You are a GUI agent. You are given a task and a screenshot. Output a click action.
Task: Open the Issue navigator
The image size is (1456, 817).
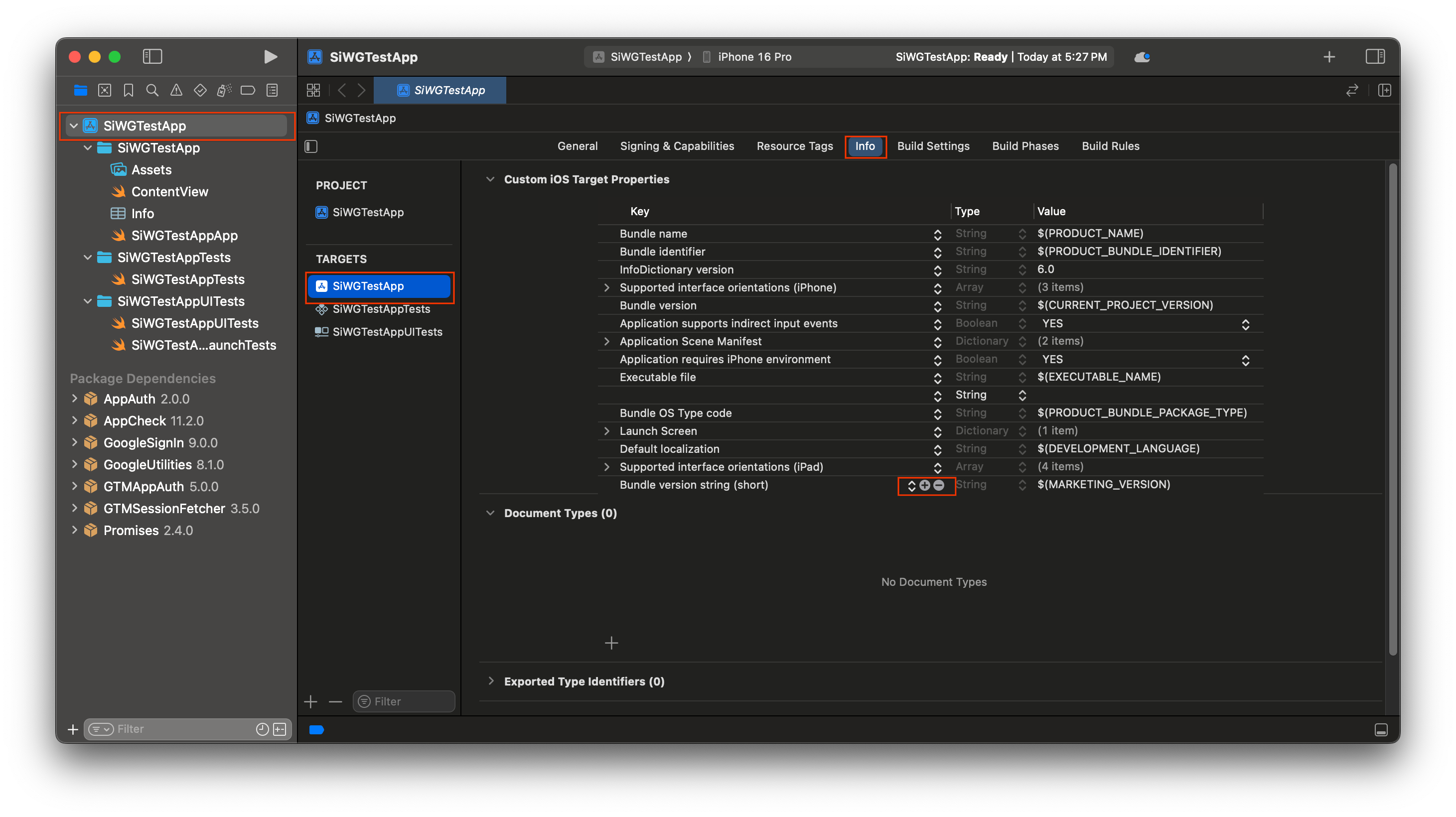(176, 90)
